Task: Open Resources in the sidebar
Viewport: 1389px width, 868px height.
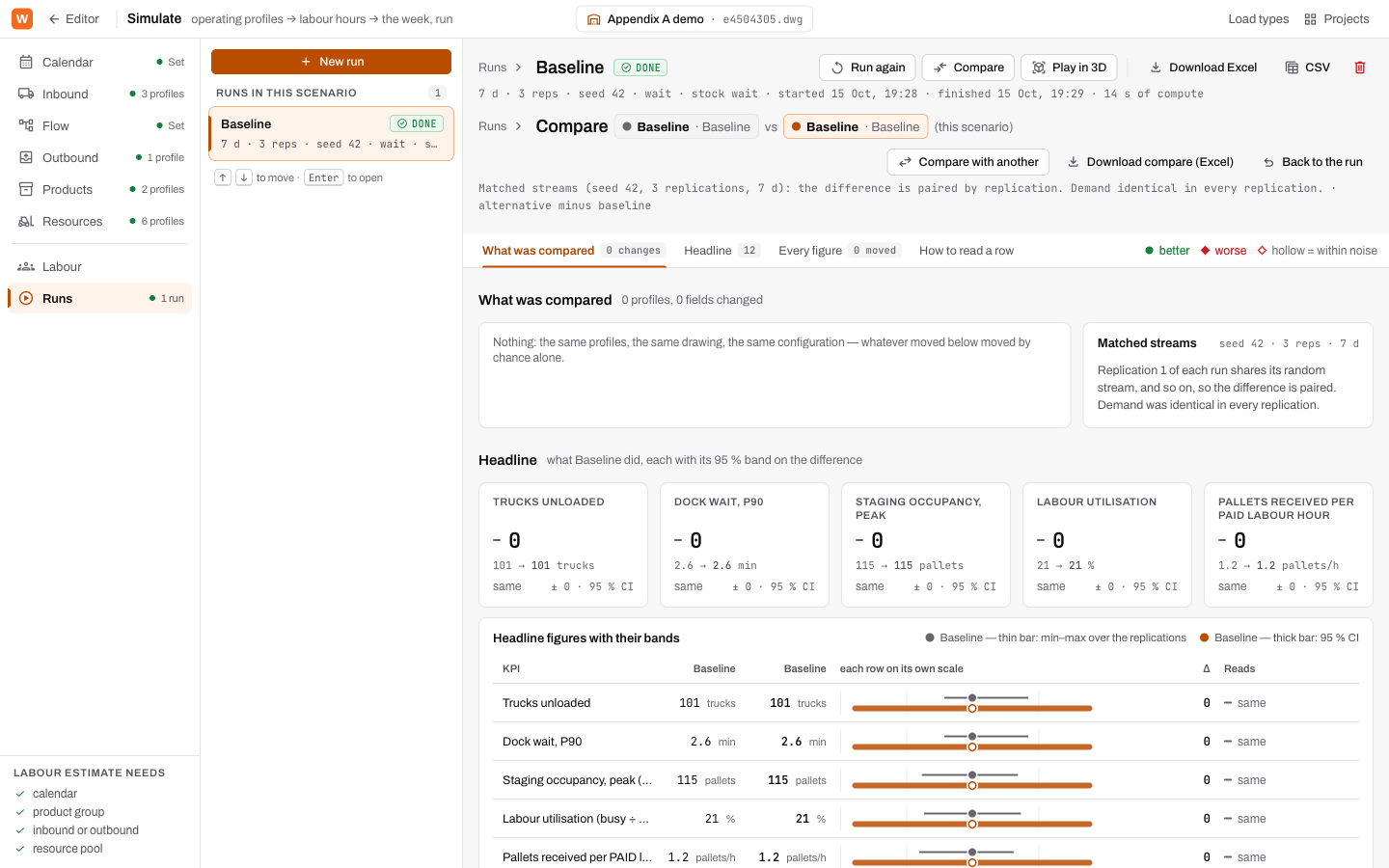Action: 100,221
